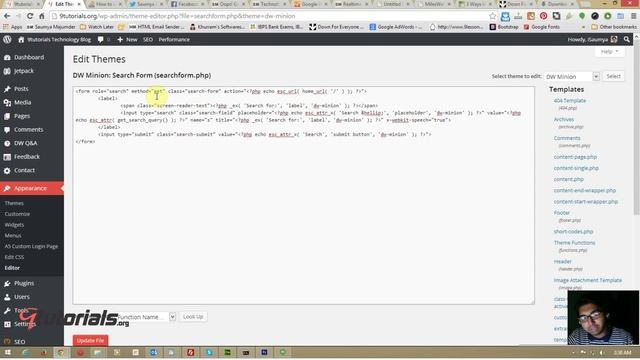Image resolution: width=640 pixels, height=360 pixels.
Task: Click the Comments bubble icon in sidebar
Action: point(7,130)
